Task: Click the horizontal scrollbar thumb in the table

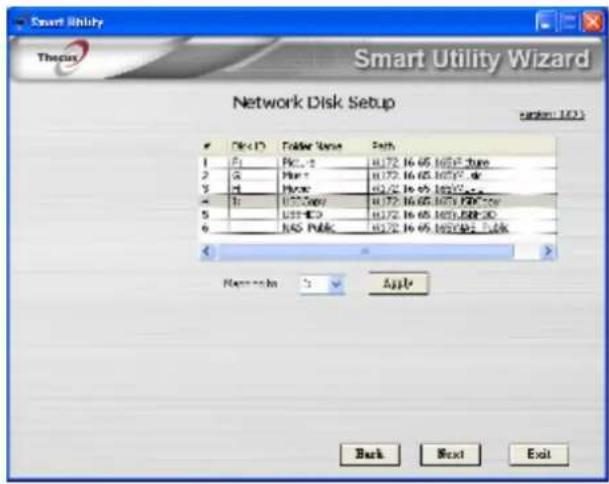Action: 366,251
